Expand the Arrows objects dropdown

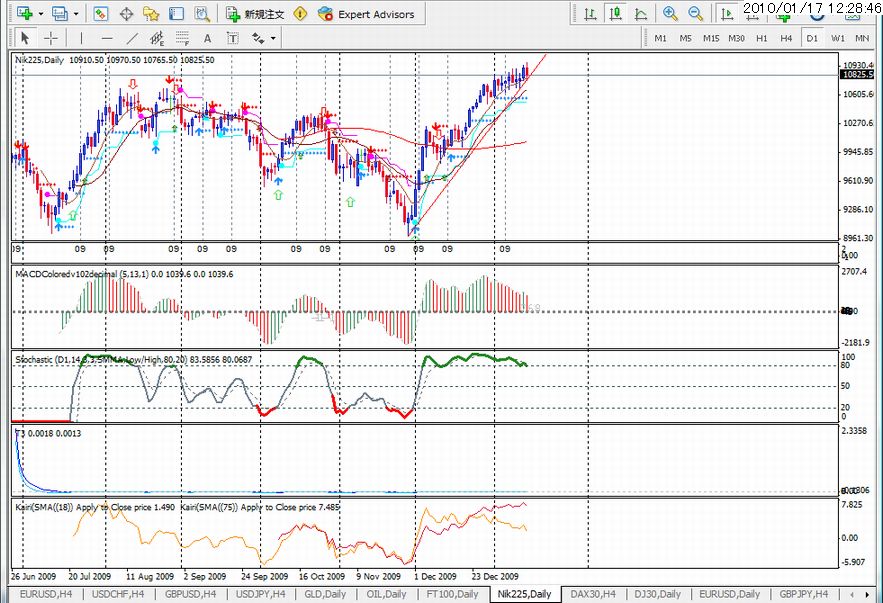273,38
